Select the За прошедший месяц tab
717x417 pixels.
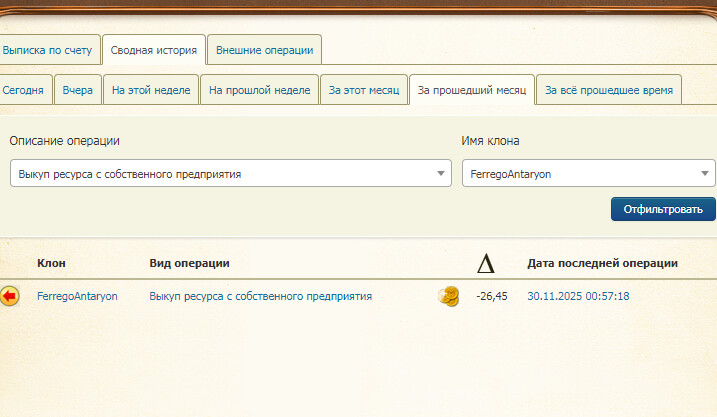click(471, 90)
